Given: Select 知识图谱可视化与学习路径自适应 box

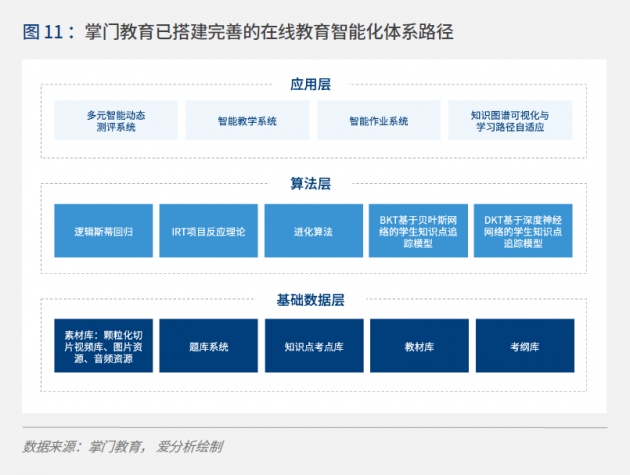Looking at the screenshot, I should 510,120.
